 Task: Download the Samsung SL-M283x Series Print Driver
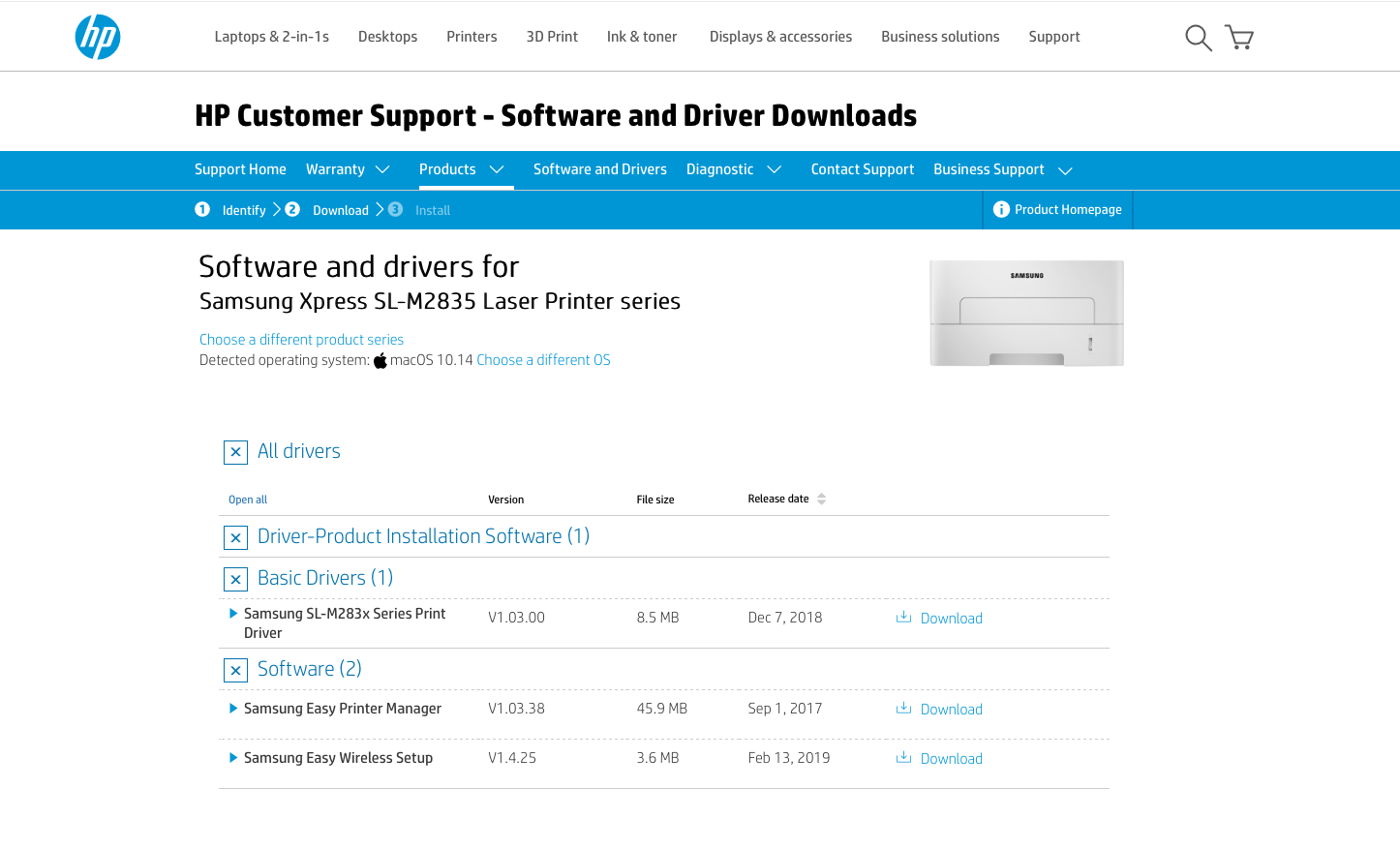pos(952,619)
